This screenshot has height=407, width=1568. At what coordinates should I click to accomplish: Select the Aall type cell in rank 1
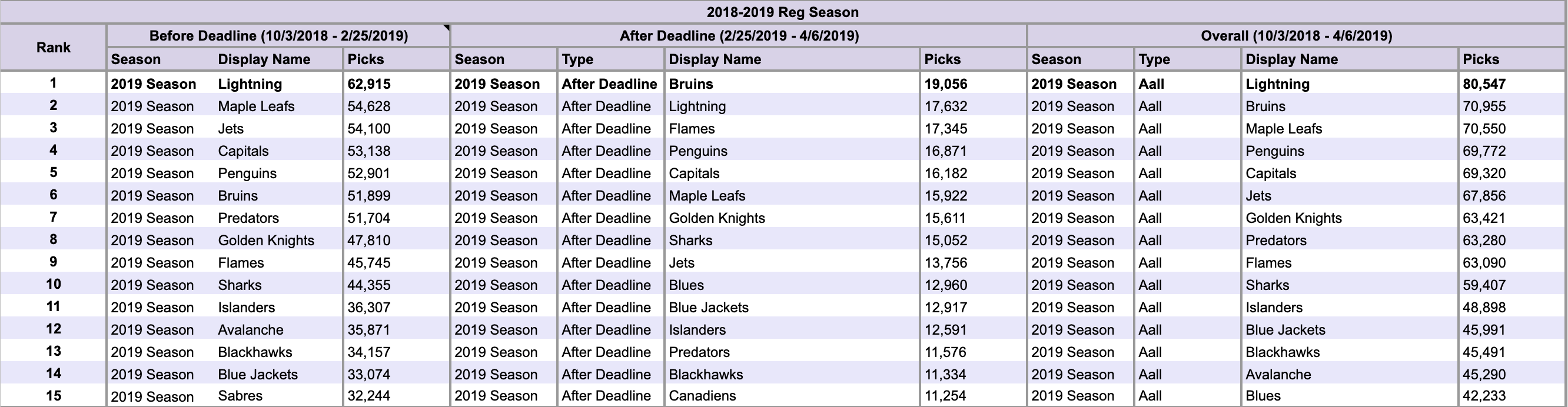click(x=1188, y=84)
